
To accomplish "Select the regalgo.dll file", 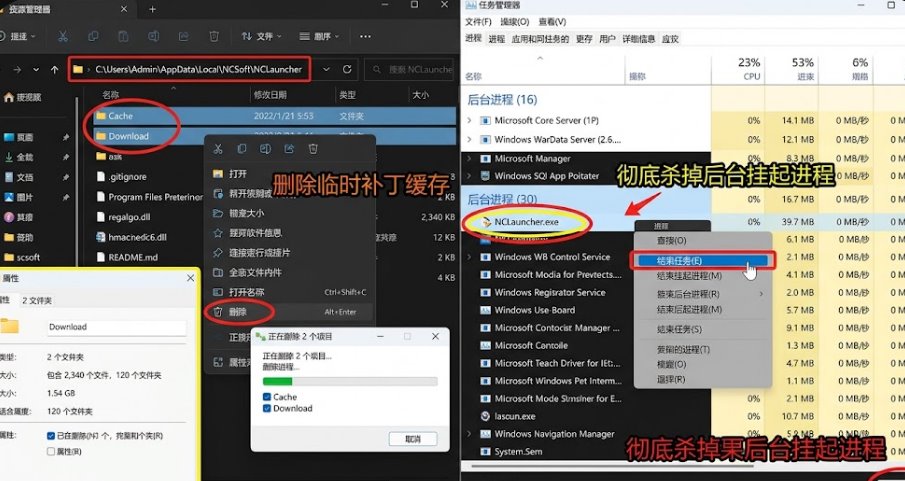I will (129, 217).
